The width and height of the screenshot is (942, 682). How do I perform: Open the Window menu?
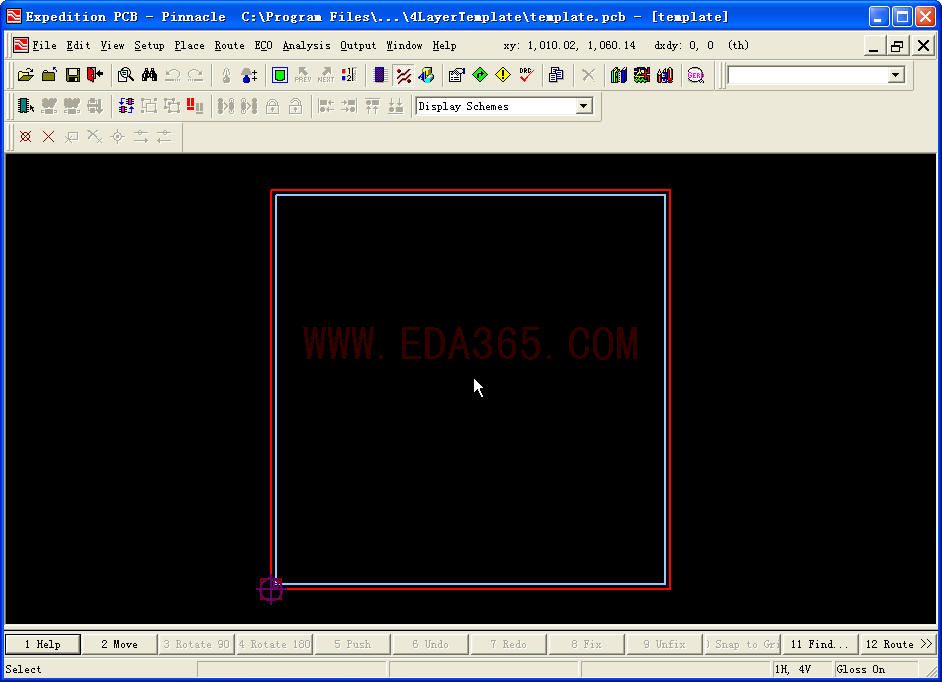coord(404,46)
